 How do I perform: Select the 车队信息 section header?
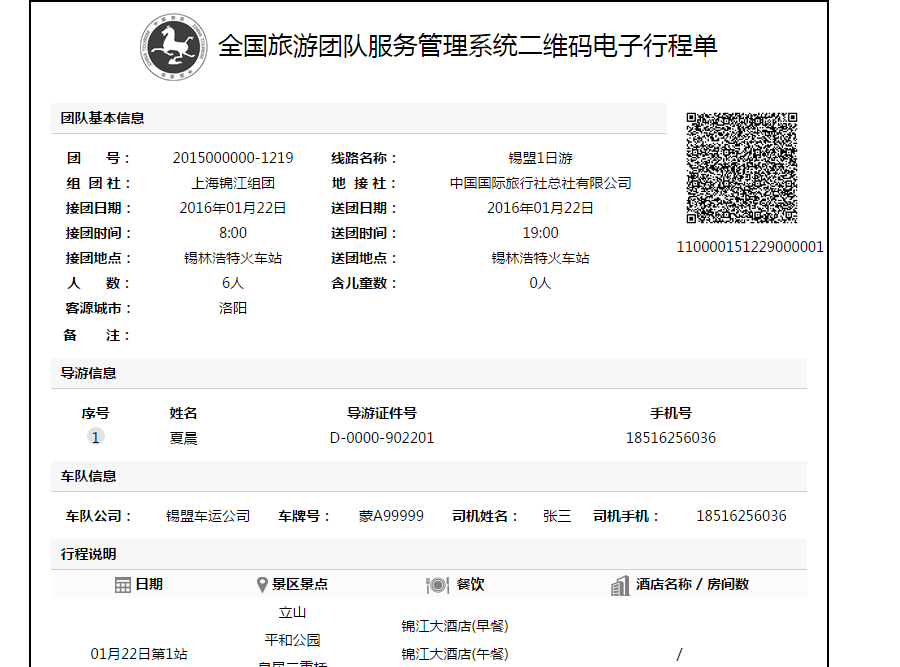(88, 476)
